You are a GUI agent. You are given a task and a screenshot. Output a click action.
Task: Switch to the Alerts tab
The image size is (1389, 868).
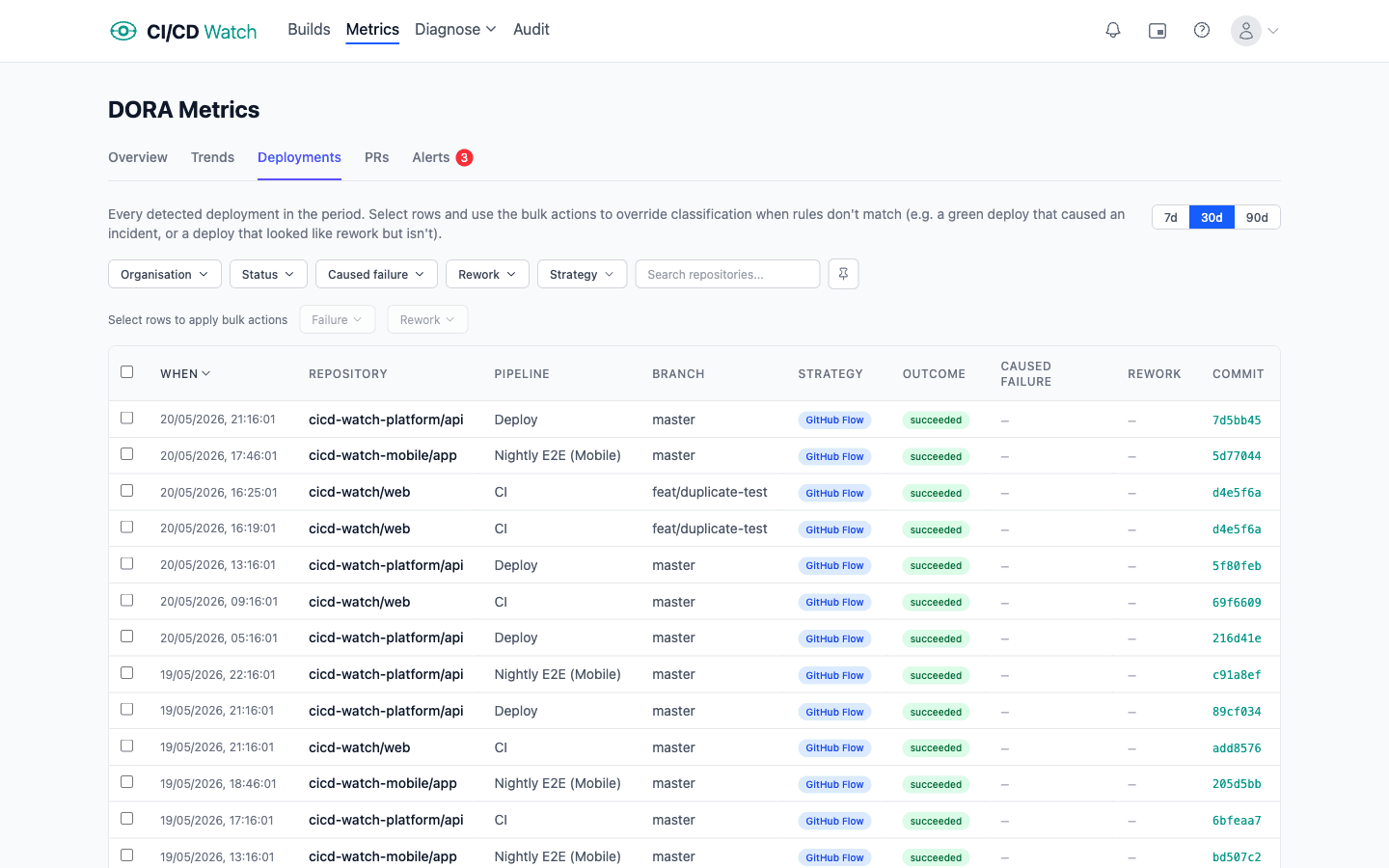pos(431,157)
